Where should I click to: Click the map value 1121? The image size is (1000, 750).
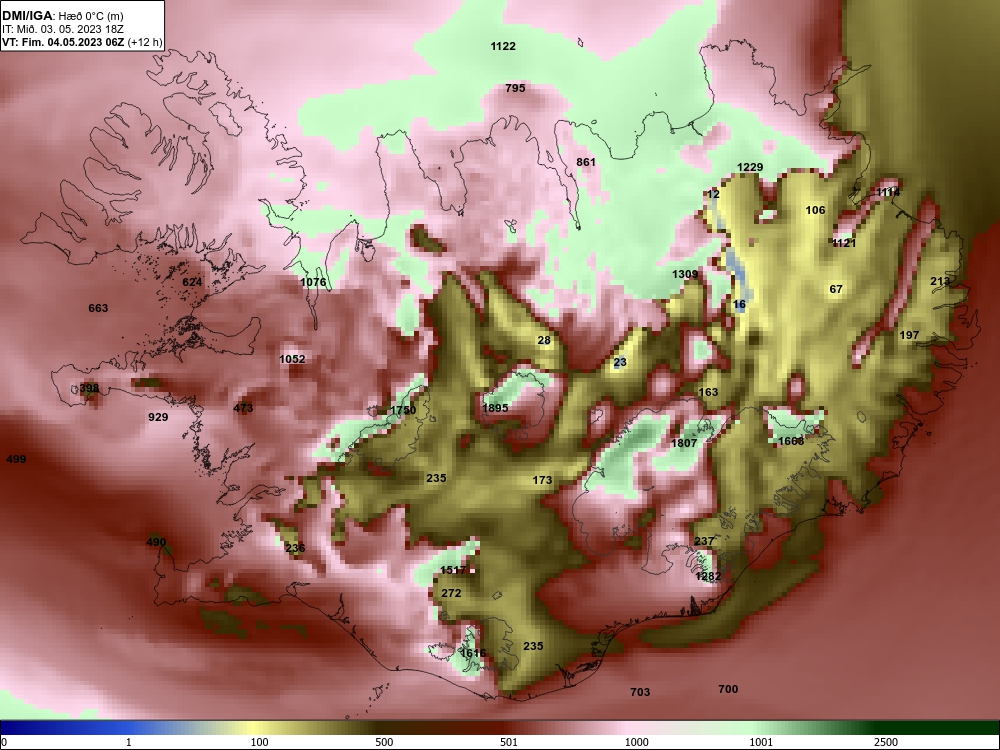tap(844, 242)
